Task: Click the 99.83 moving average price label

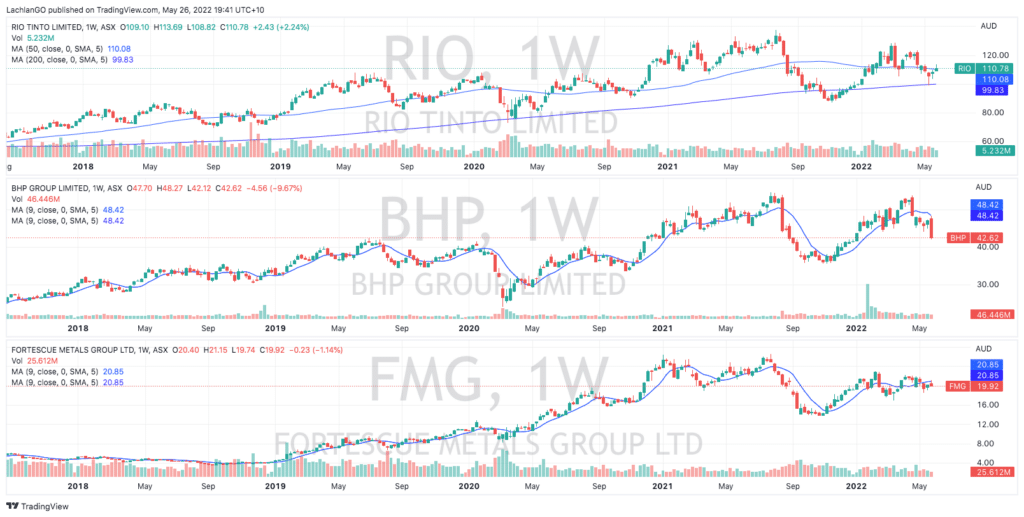Action: 993,91
